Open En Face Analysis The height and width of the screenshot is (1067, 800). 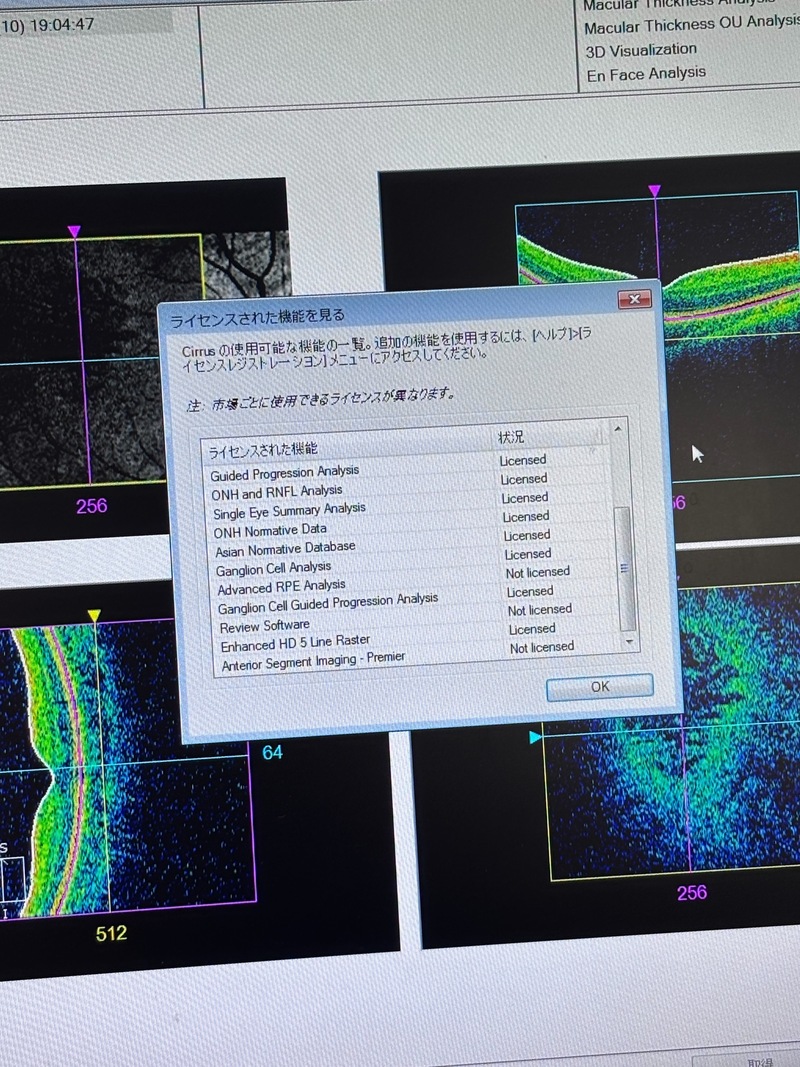646,74
